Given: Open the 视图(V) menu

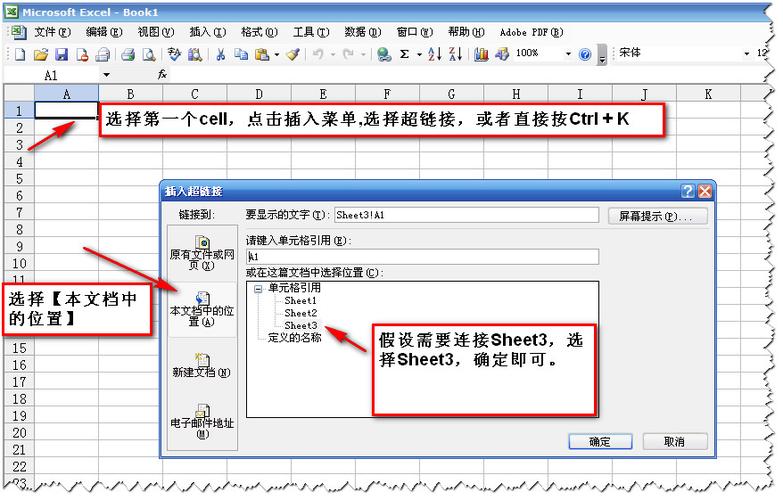Looking at the screenshot, I should click(156, 32).
